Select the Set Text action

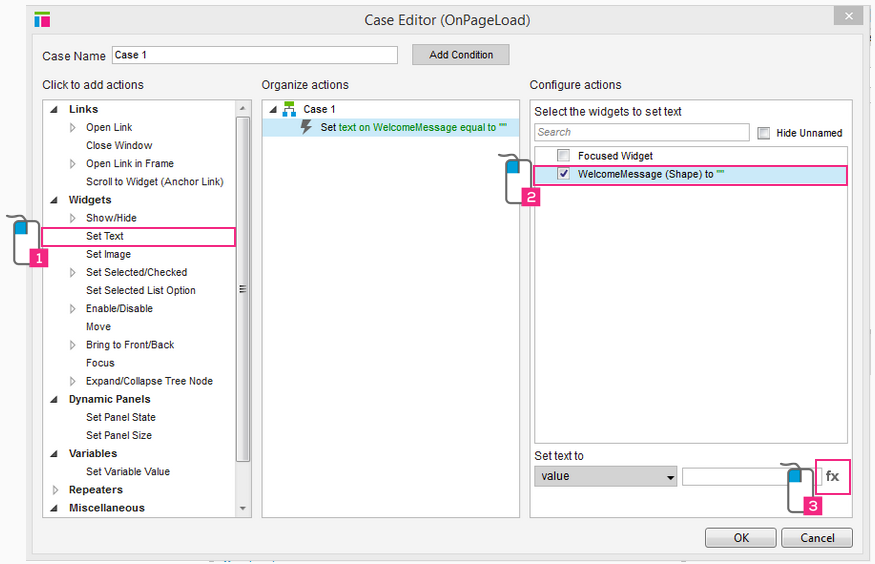pos(105,236)
